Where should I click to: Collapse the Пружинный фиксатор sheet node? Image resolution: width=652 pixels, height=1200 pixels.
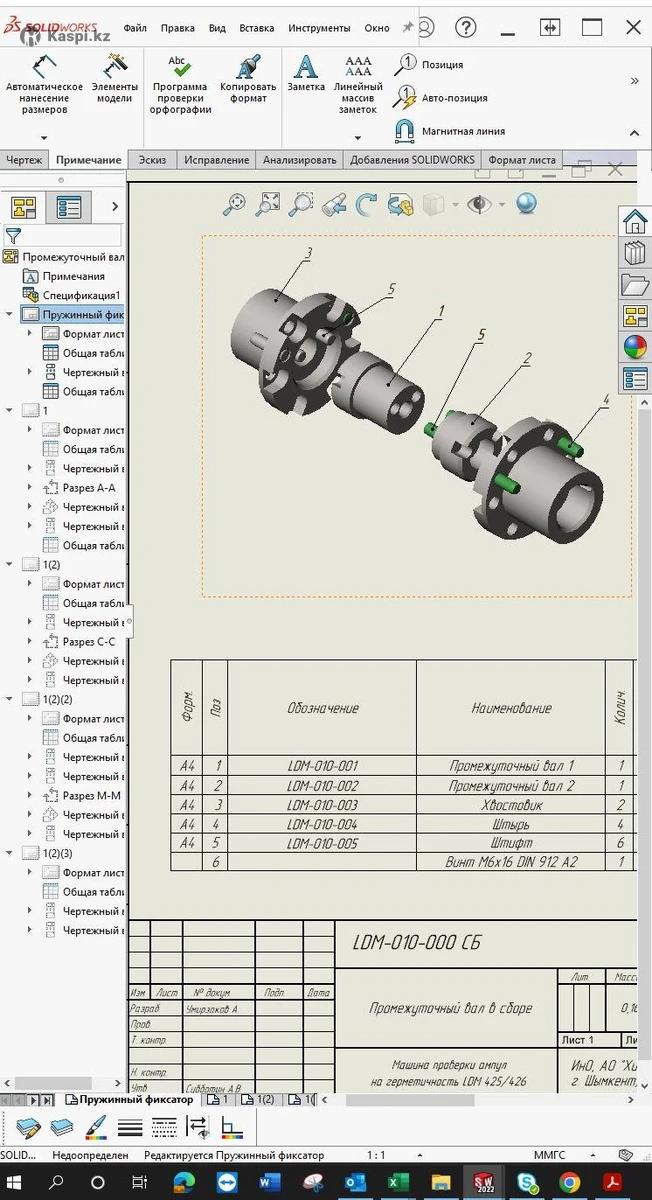tap(10, 314)
